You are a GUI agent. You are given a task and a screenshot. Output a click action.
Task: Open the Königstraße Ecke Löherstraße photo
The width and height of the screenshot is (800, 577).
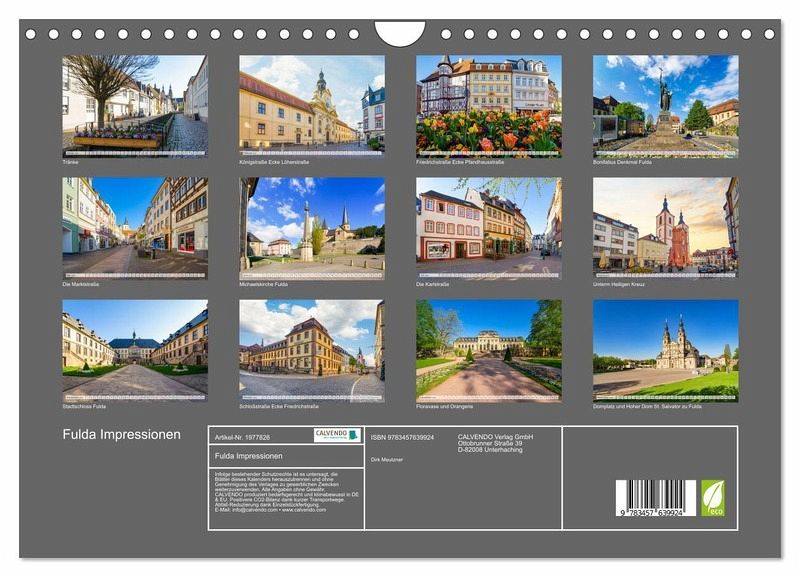tap(312, 106)
